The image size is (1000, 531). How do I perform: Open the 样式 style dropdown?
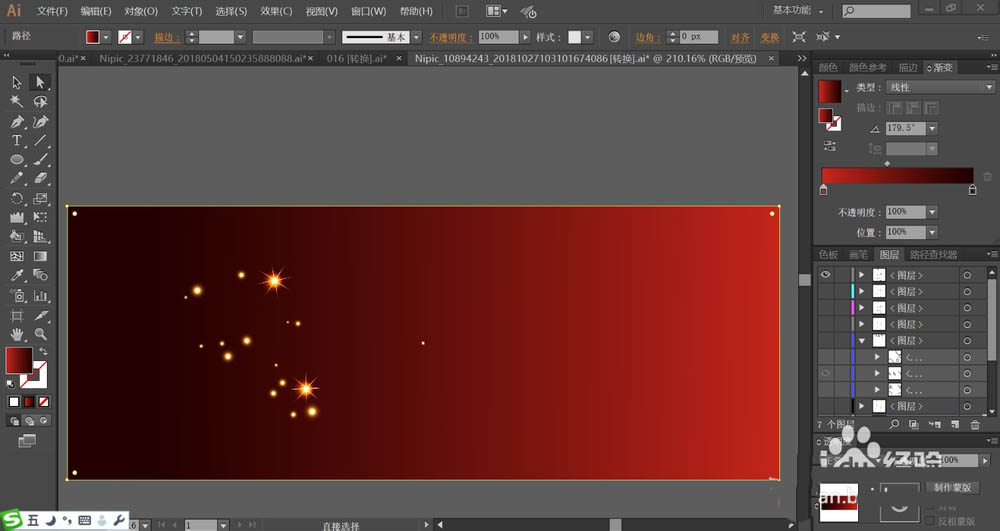pyautogui.click(x=587, y=37)
